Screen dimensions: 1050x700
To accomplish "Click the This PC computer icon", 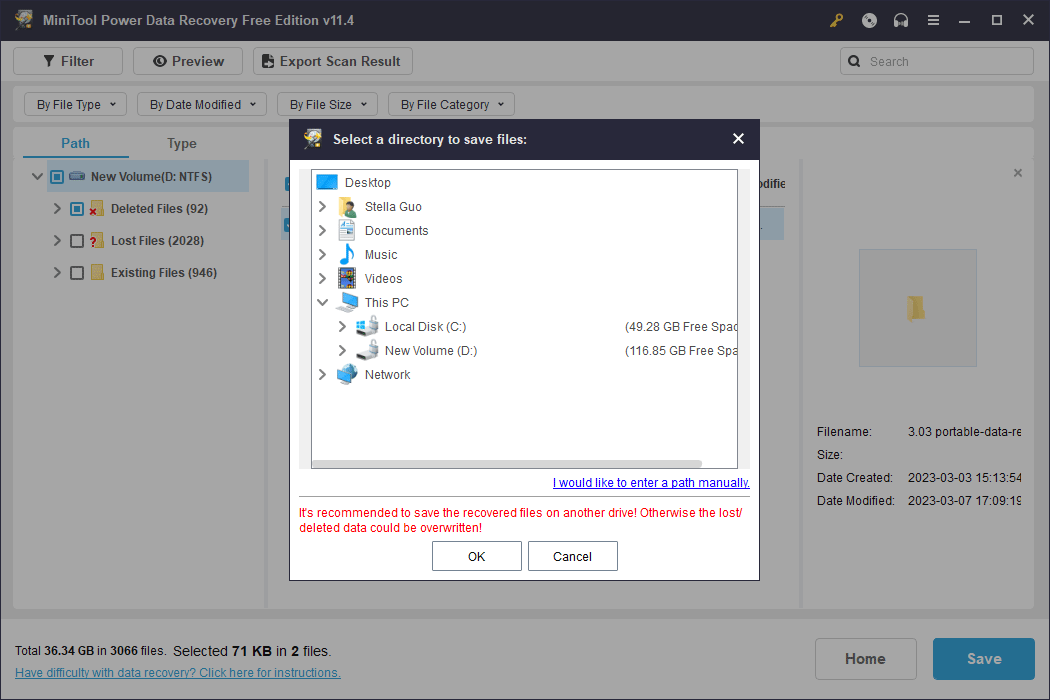I will coord(347,302).
